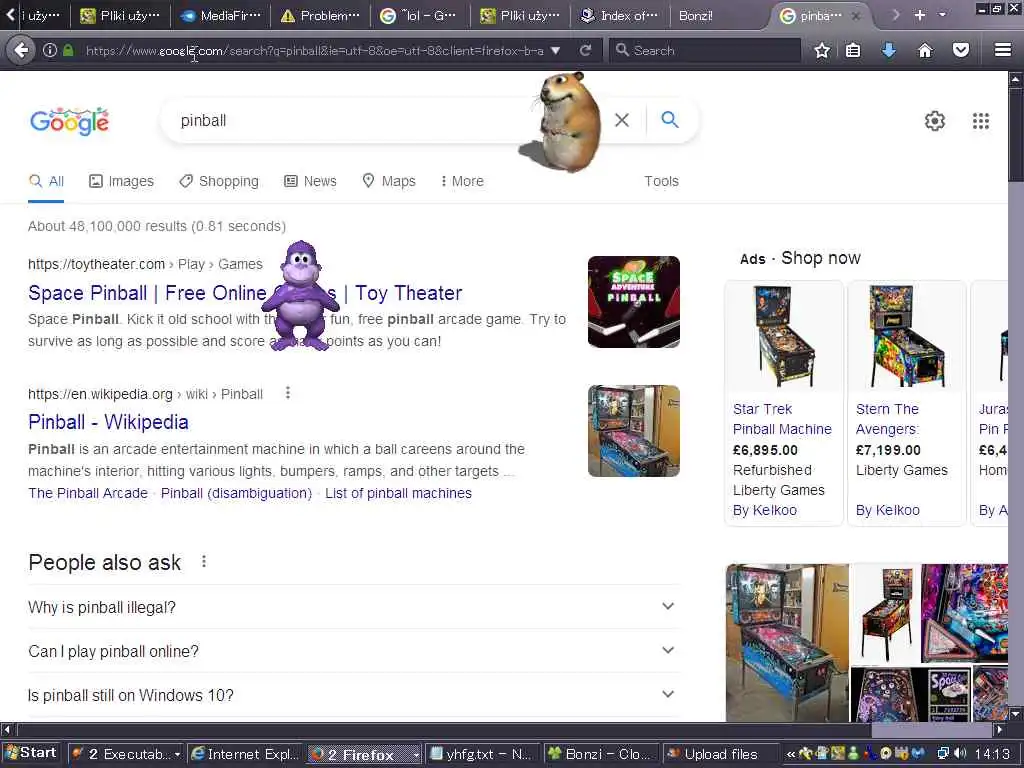Switch to the Problem warning browser tab
Screen dimensions: 1024x768
click(321, 16)
